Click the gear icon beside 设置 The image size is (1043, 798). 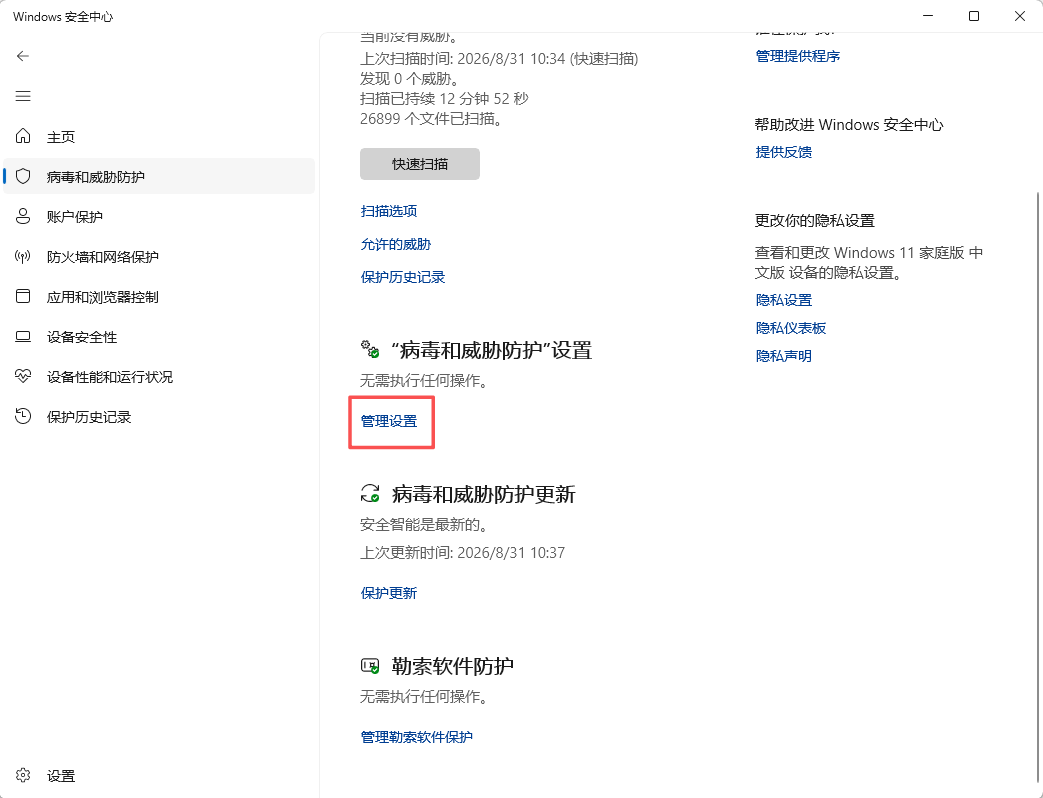point(23,775)
